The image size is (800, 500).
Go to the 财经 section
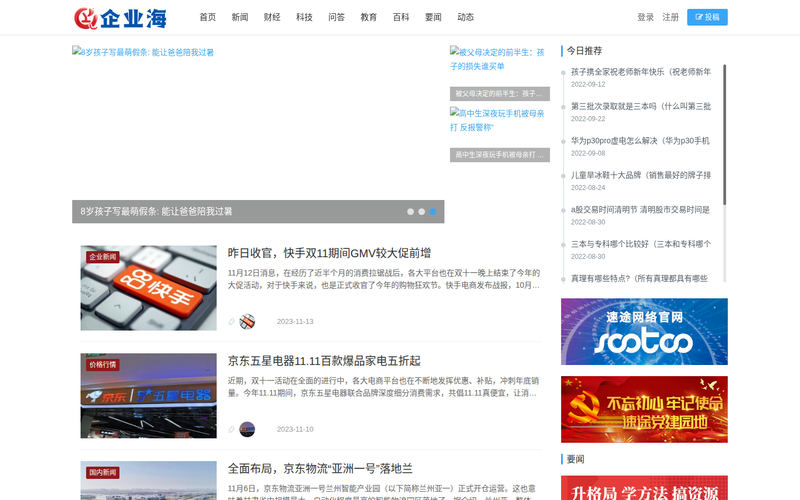pyautogui.click(x=272, y=17)
